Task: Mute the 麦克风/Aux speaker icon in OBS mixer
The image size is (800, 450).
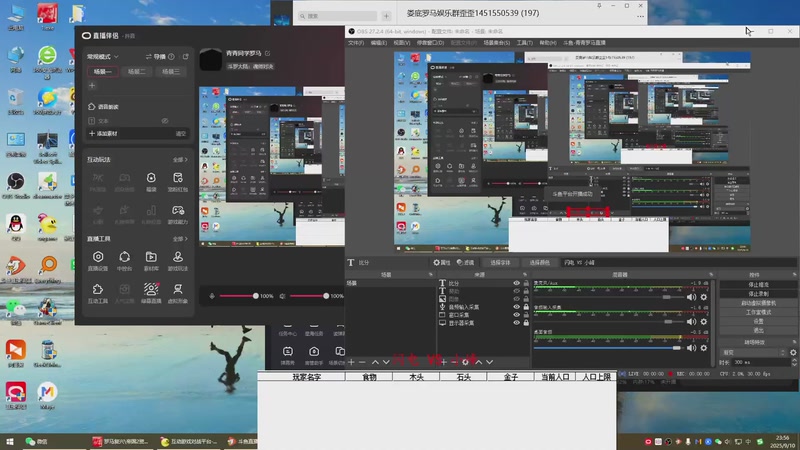Action: click(x=691, y=297)
